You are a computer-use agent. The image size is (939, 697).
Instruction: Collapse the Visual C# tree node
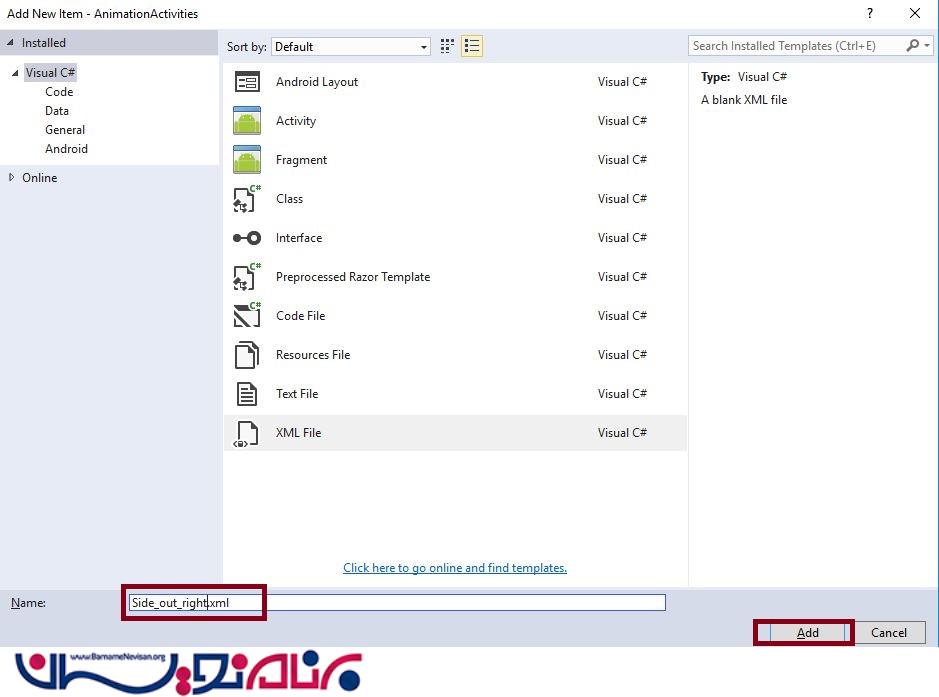pos(15,73)
